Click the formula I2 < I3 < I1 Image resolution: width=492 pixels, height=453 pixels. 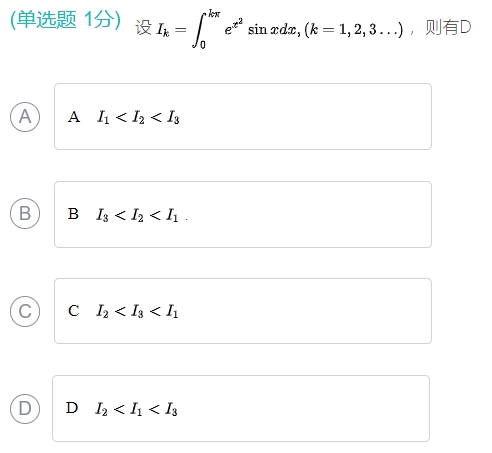pyautogui.click(x=137, y=312)
